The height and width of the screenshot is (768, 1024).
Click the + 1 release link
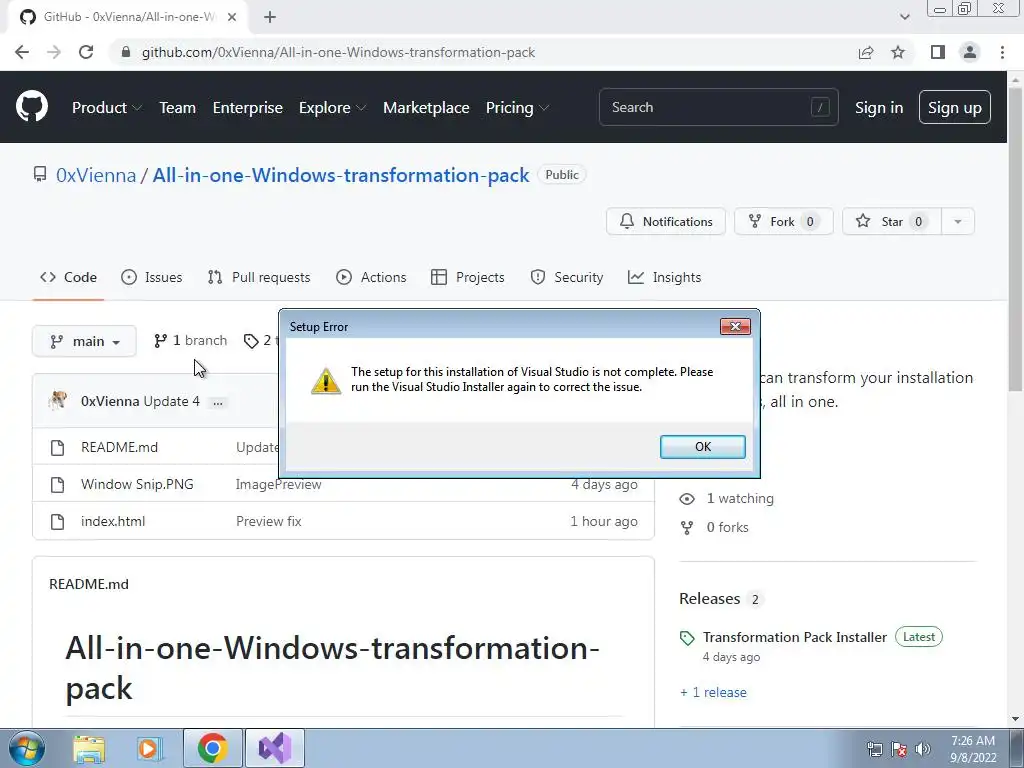[x=713, y=692]
